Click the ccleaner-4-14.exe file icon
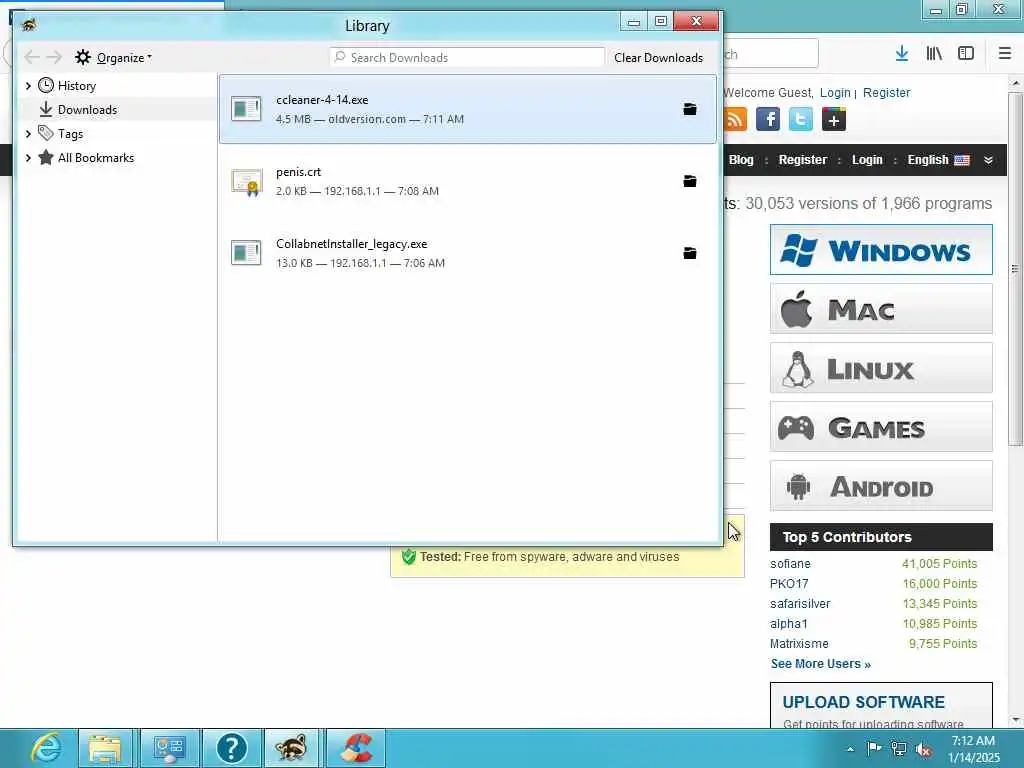This screenshot has height=768, width=1024. [x=246, y=109]
